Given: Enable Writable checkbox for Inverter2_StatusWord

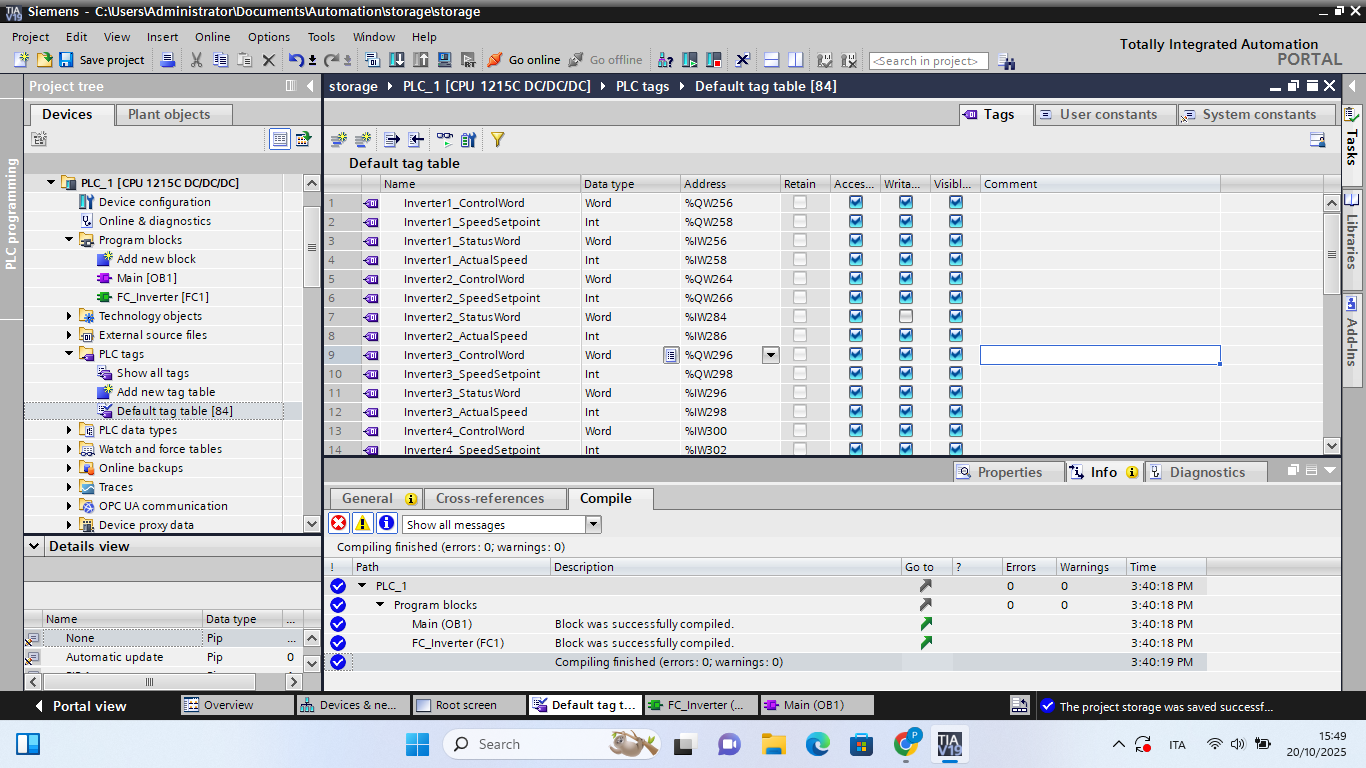Looking at the screenshot, I should click(906, 317).
